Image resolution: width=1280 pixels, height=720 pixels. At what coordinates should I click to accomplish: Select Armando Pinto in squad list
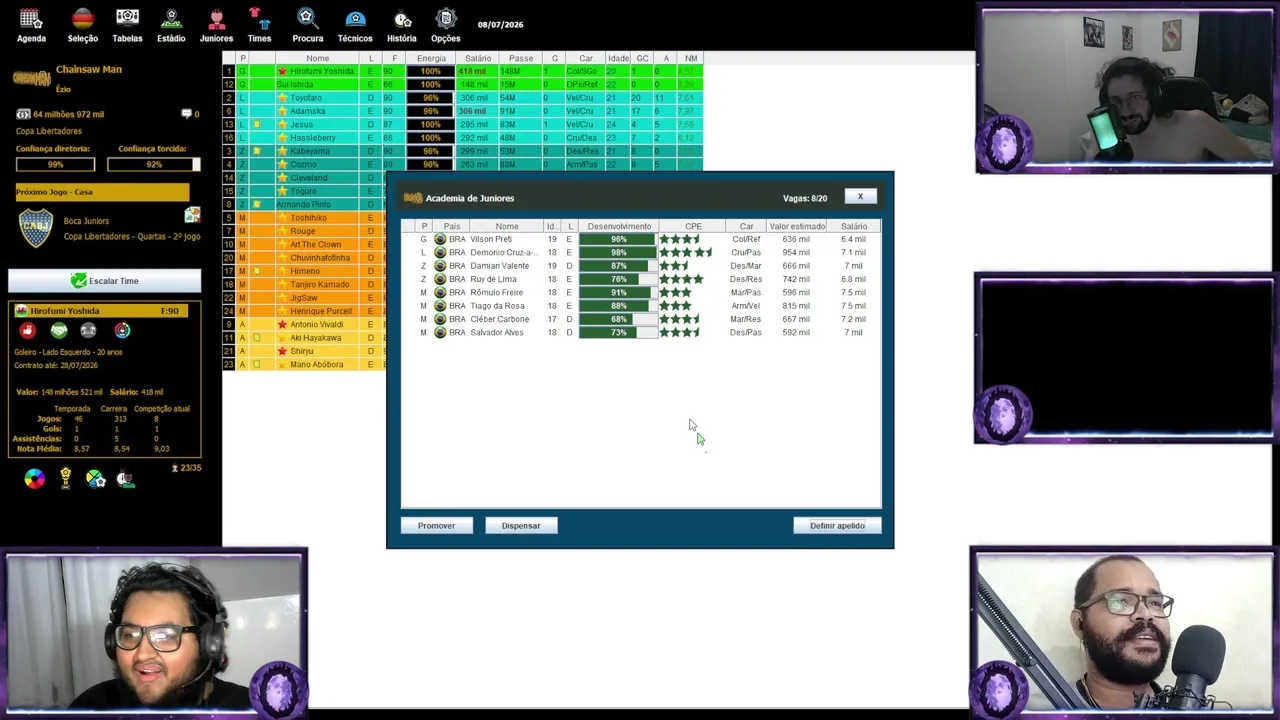[x=304, y=204]
